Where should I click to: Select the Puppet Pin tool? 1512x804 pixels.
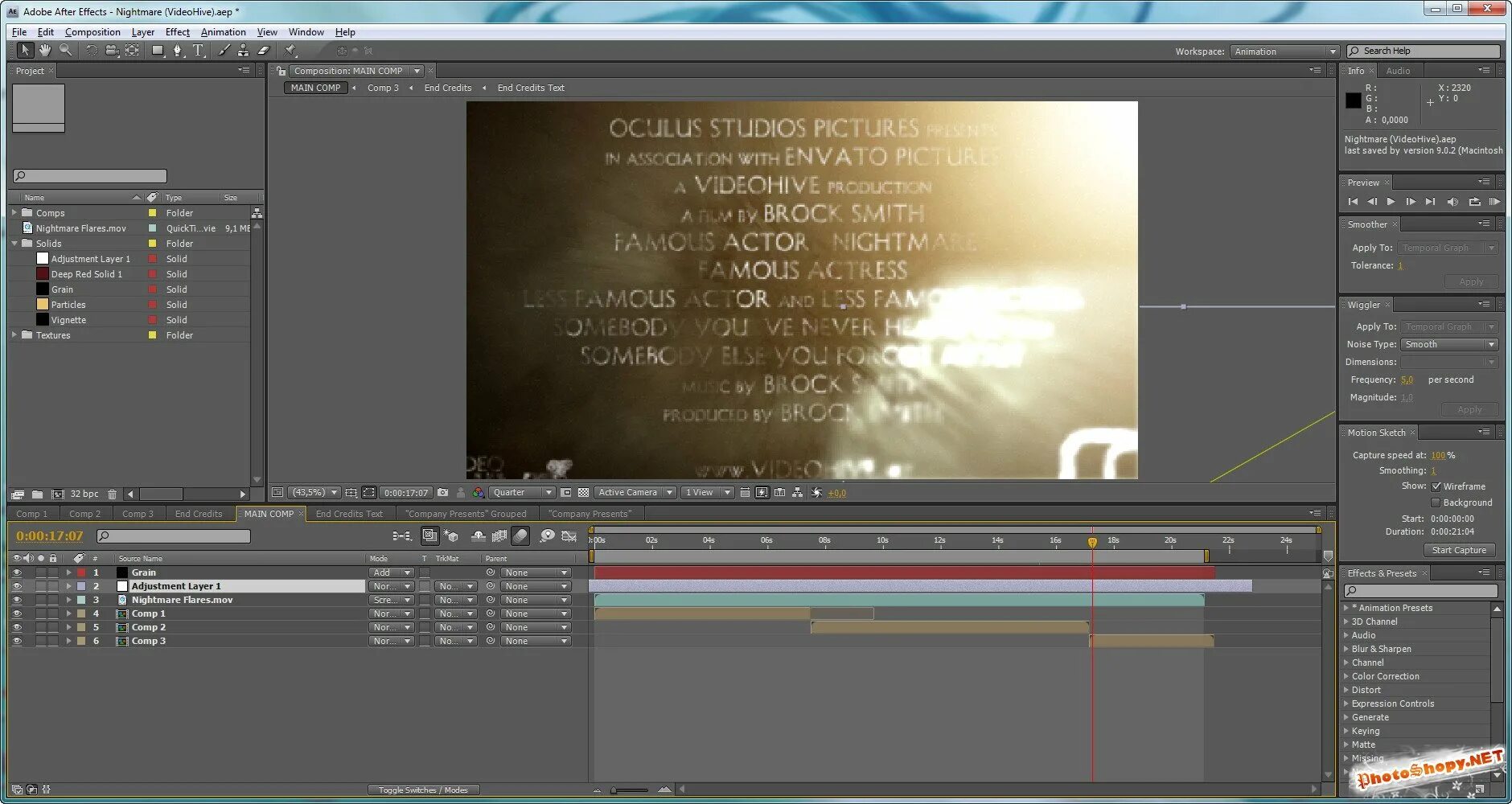point(290,51)
